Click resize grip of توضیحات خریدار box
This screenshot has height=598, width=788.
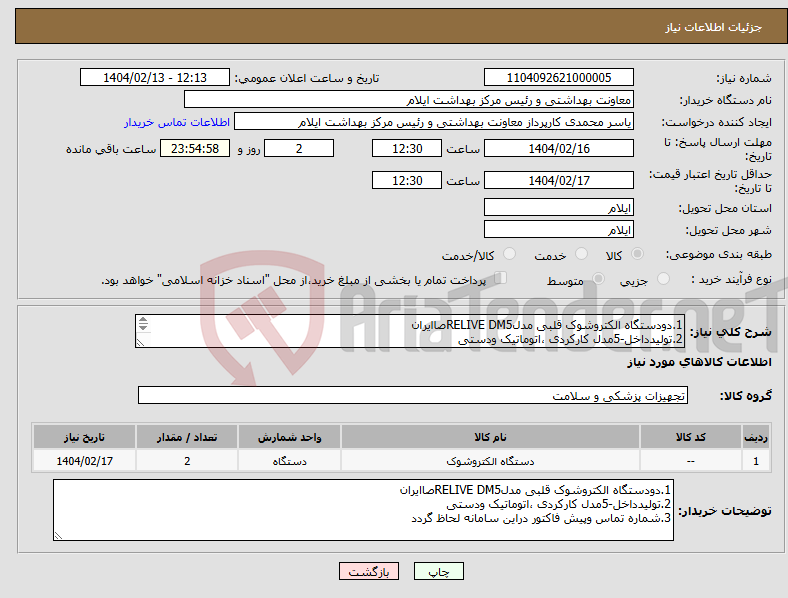tap(58, 536)
